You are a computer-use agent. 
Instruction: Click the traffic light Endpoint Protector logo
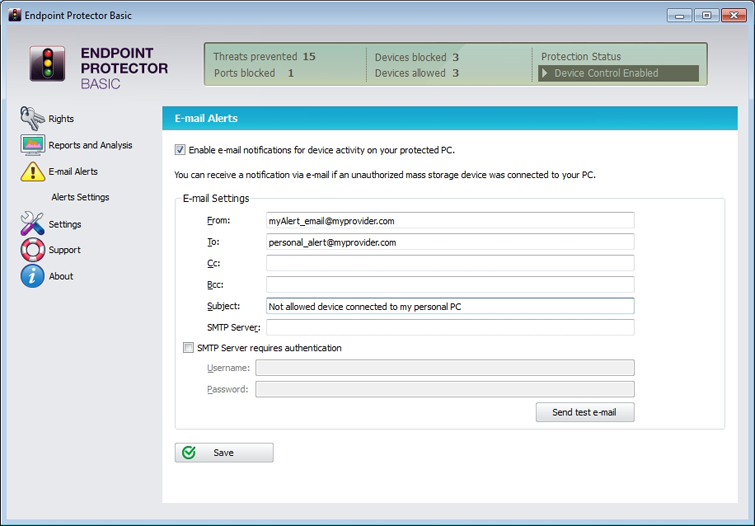tap(47, 64)
